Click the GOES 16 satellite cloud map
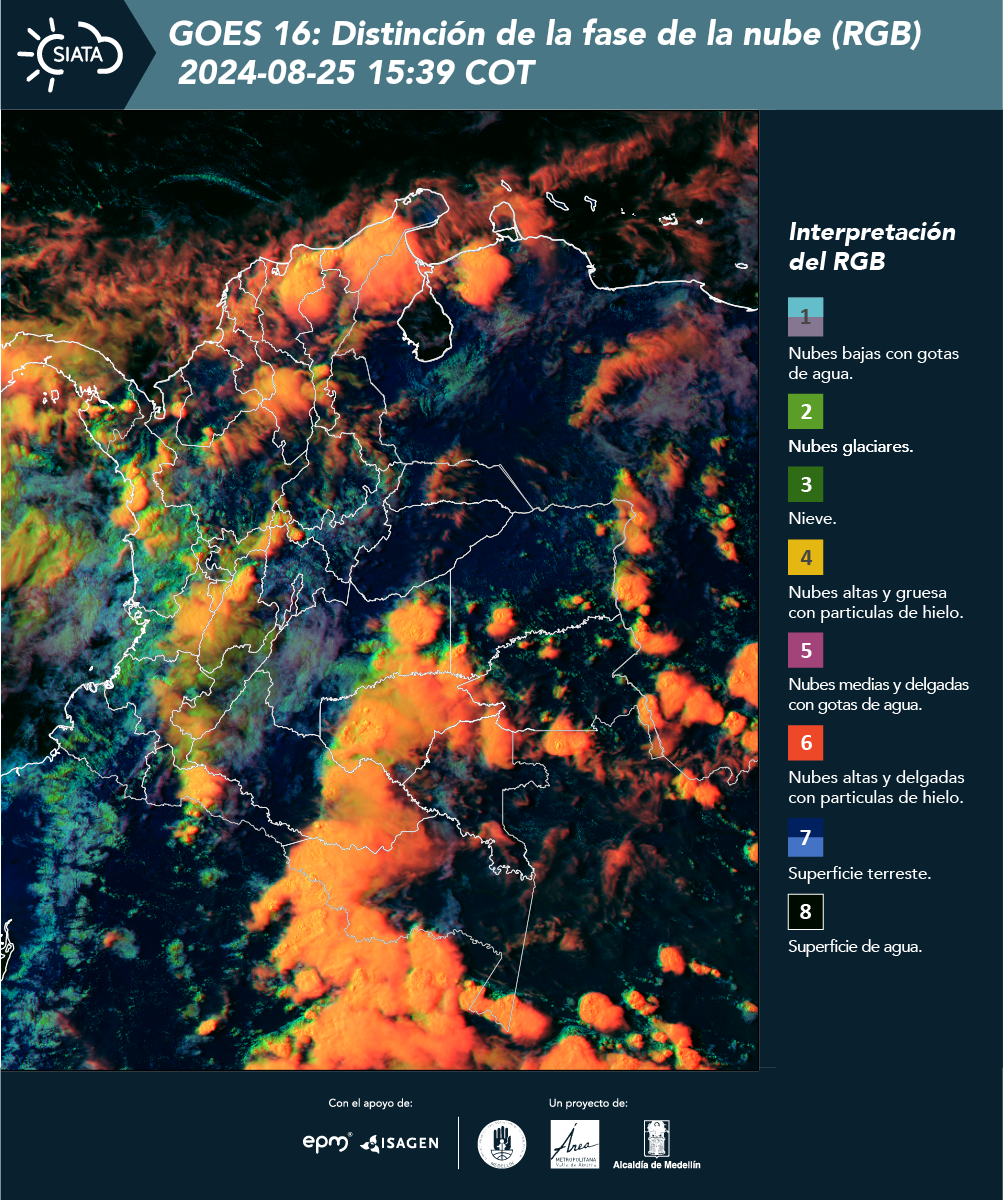This screenshot has width=1003, height=1200. point(379,590)
